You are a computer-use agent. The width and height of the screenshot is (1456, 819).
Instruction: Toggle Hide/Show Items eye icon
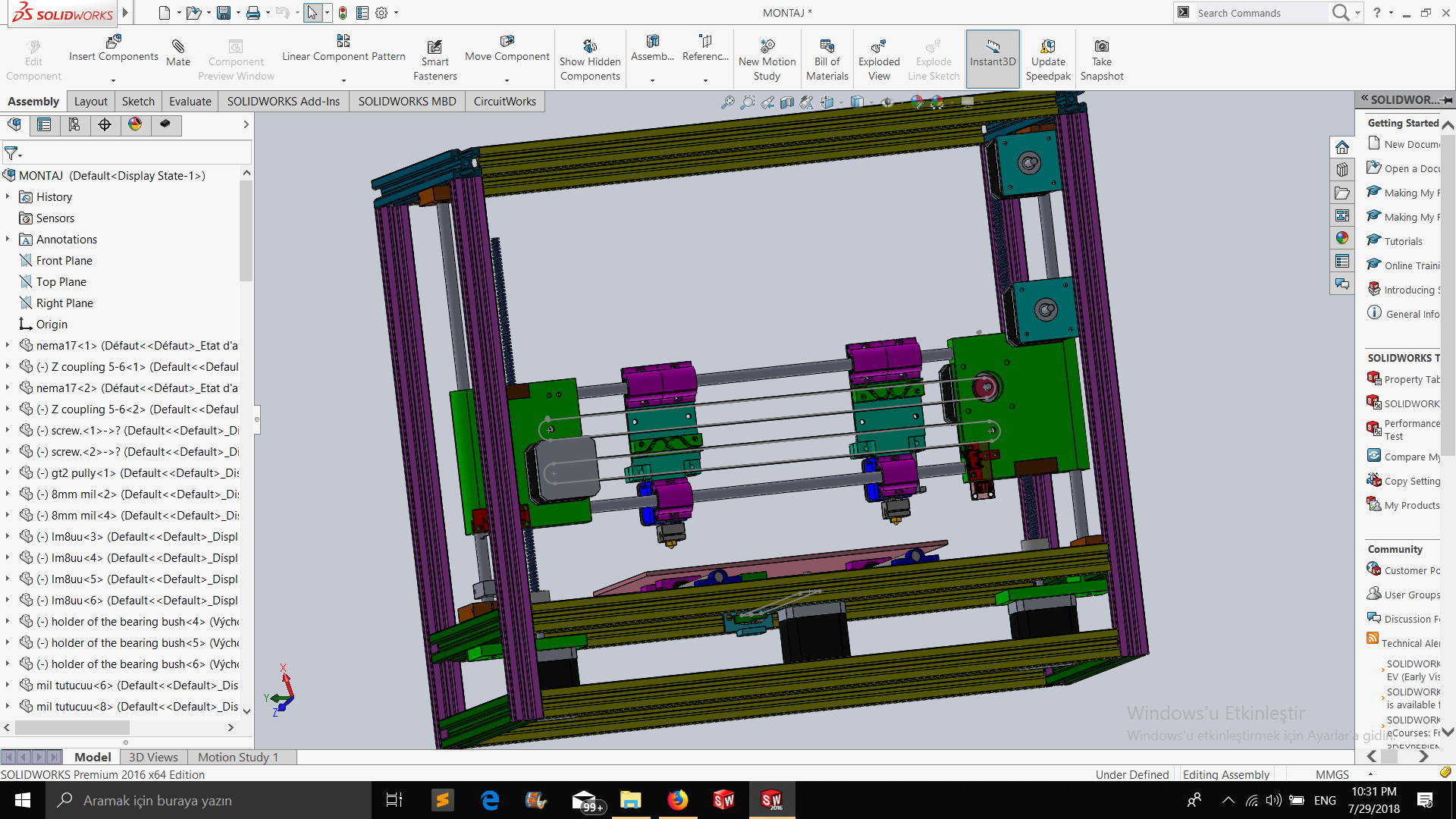coord(887,102)
